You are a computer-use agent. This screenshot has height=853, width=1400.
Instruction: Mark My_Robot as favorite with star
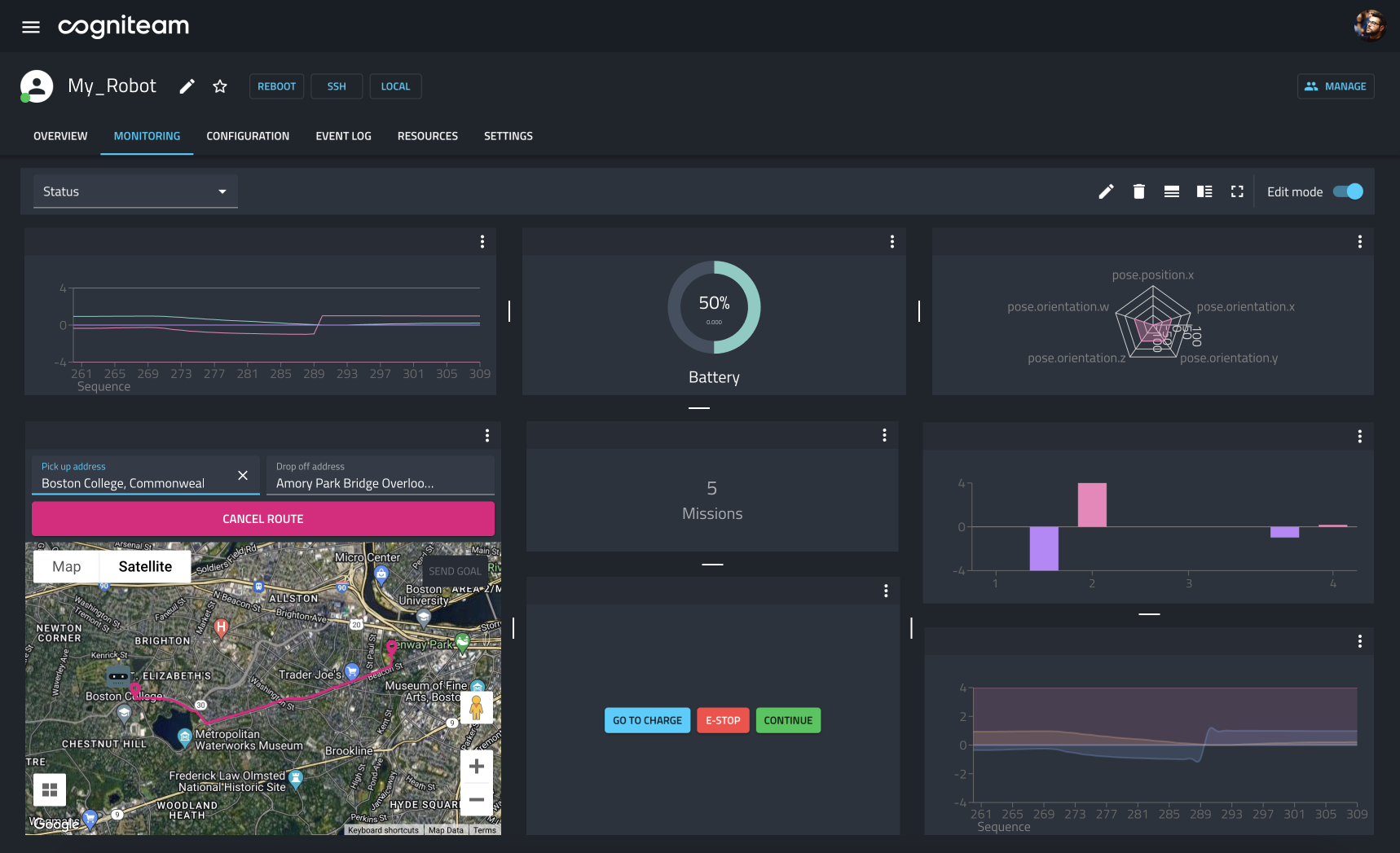pos(220,86)
